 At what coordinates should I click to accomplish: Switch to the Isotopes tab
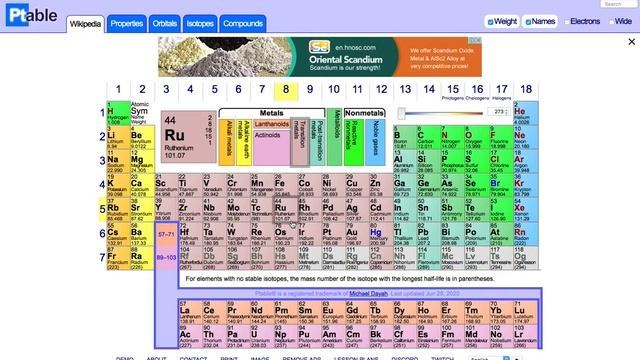click(200, 24)
